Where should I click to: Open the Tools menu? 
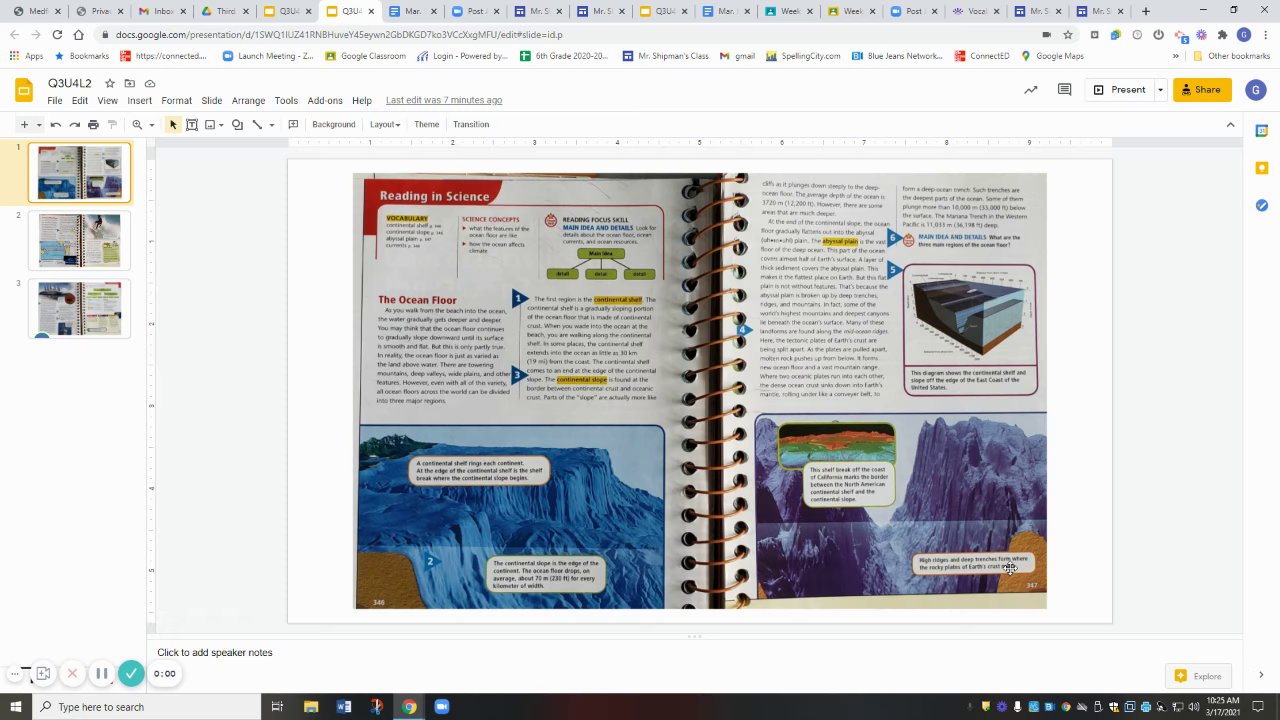[x=286, y=101]
